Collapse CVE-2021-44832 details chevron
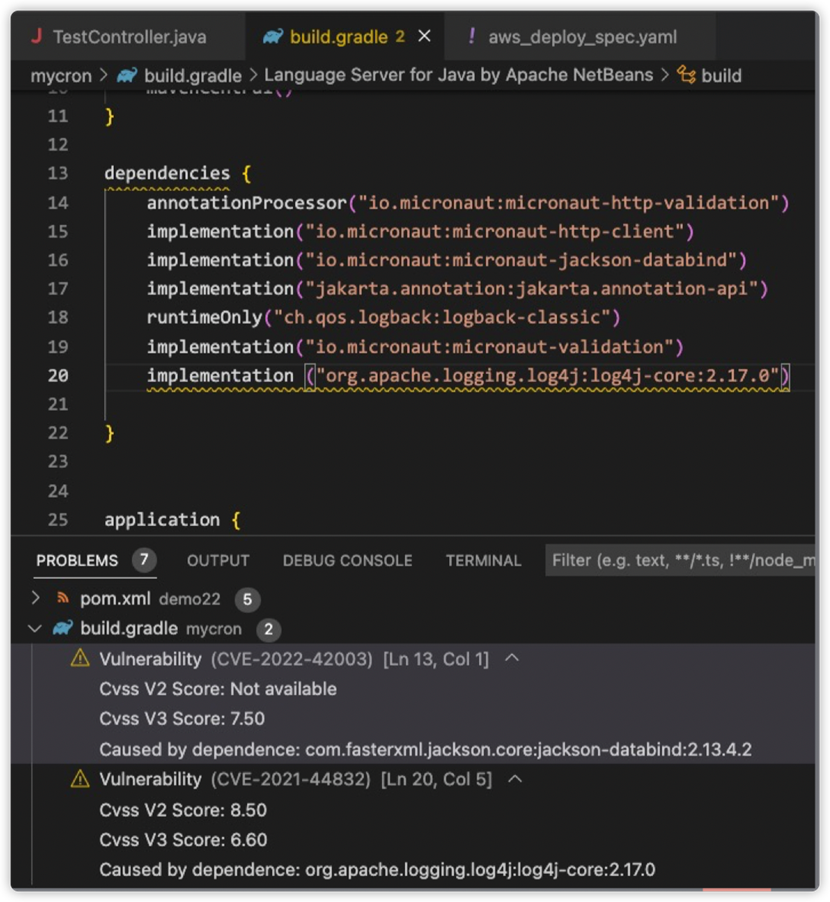This screenshot has height=902, width=830. tap(514, 779)
